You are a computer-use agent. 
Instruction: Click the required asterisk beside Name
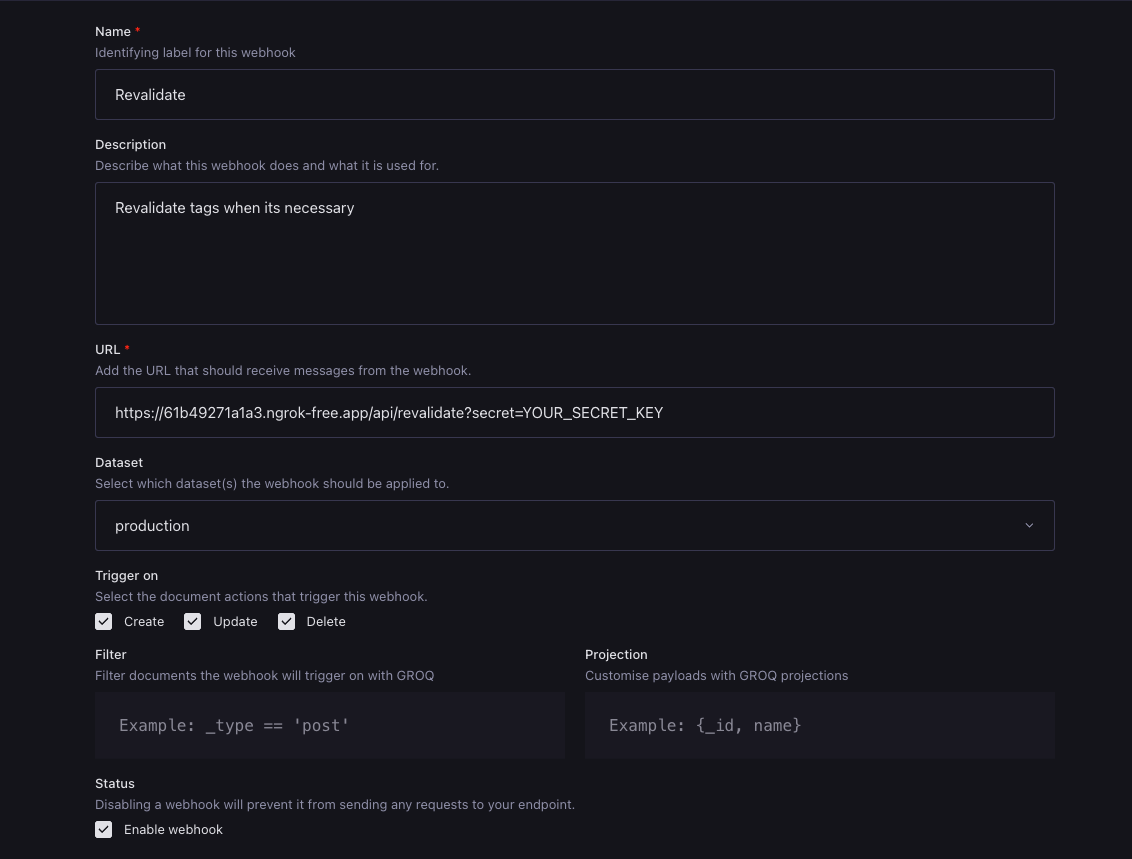(137, 31)
